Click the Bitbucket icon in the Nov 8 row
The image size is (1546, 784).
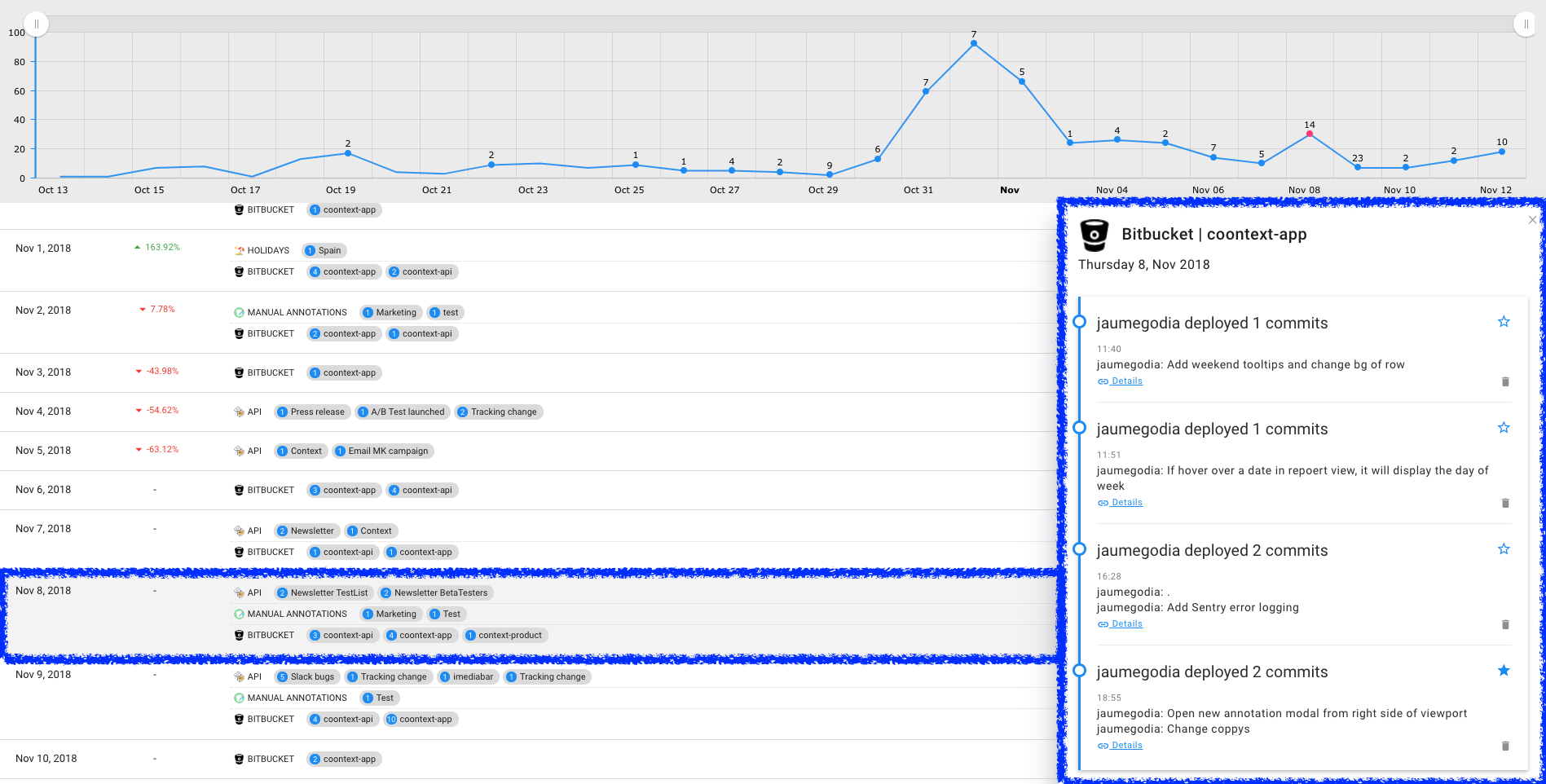point(239,635)
